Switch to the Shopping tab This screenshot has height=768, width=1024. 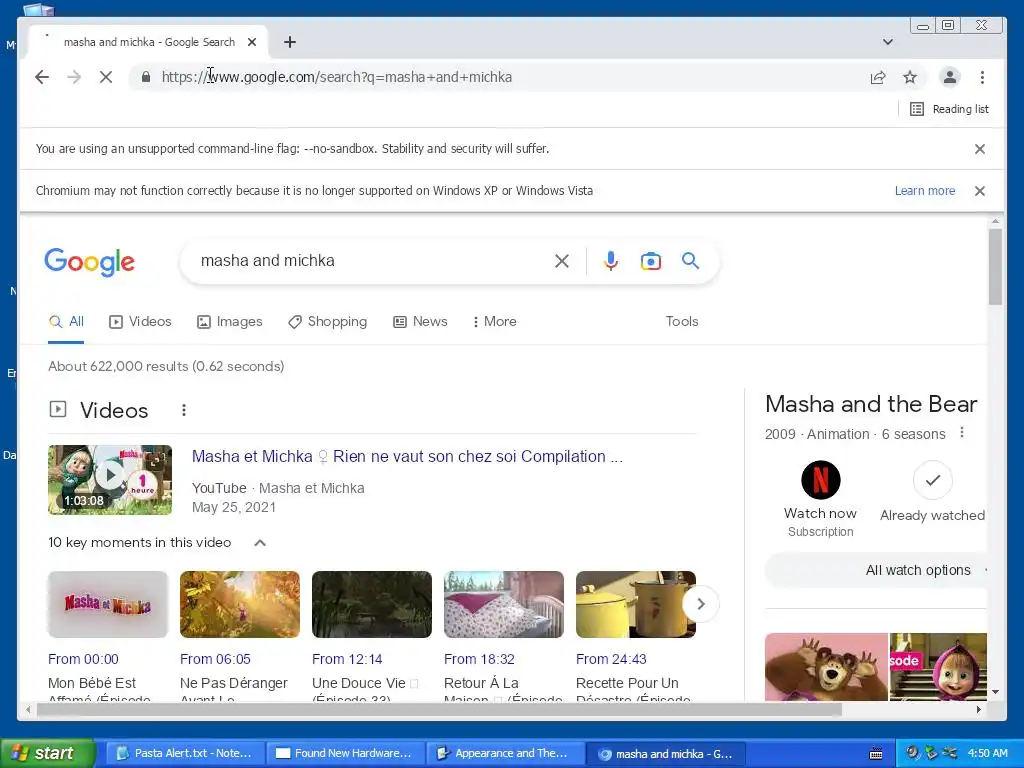click(x=328, y=321)
